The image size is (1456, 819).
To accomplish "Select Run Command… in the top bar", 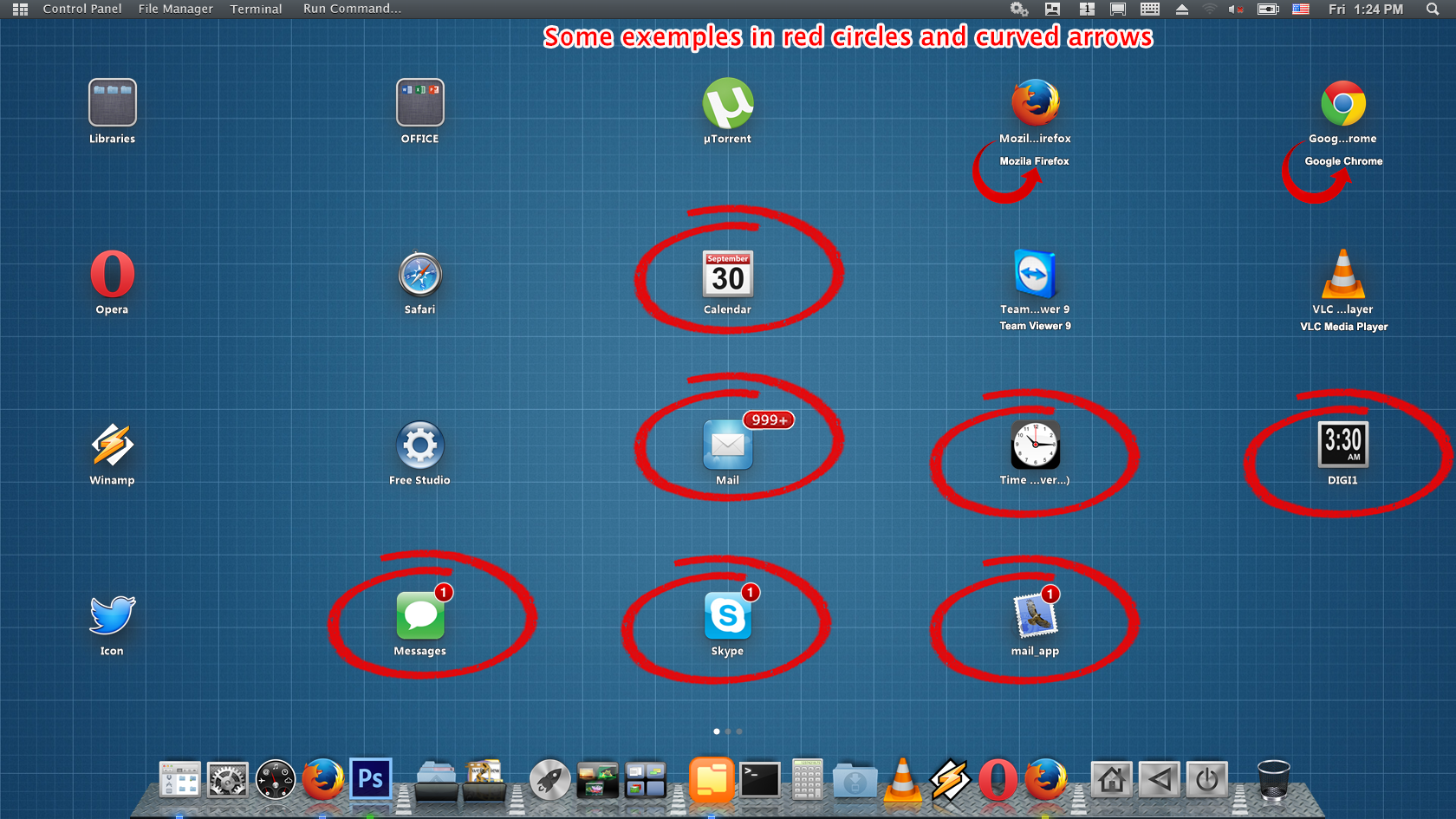I will pos(352,9).
